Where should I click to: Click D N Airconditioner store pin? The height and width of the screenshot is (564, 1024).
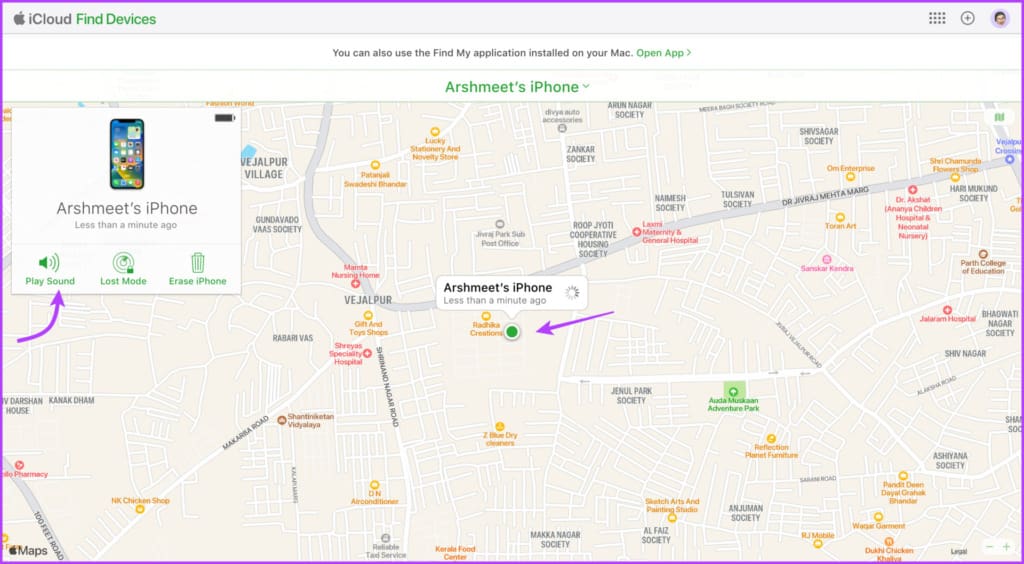point(374,485)
